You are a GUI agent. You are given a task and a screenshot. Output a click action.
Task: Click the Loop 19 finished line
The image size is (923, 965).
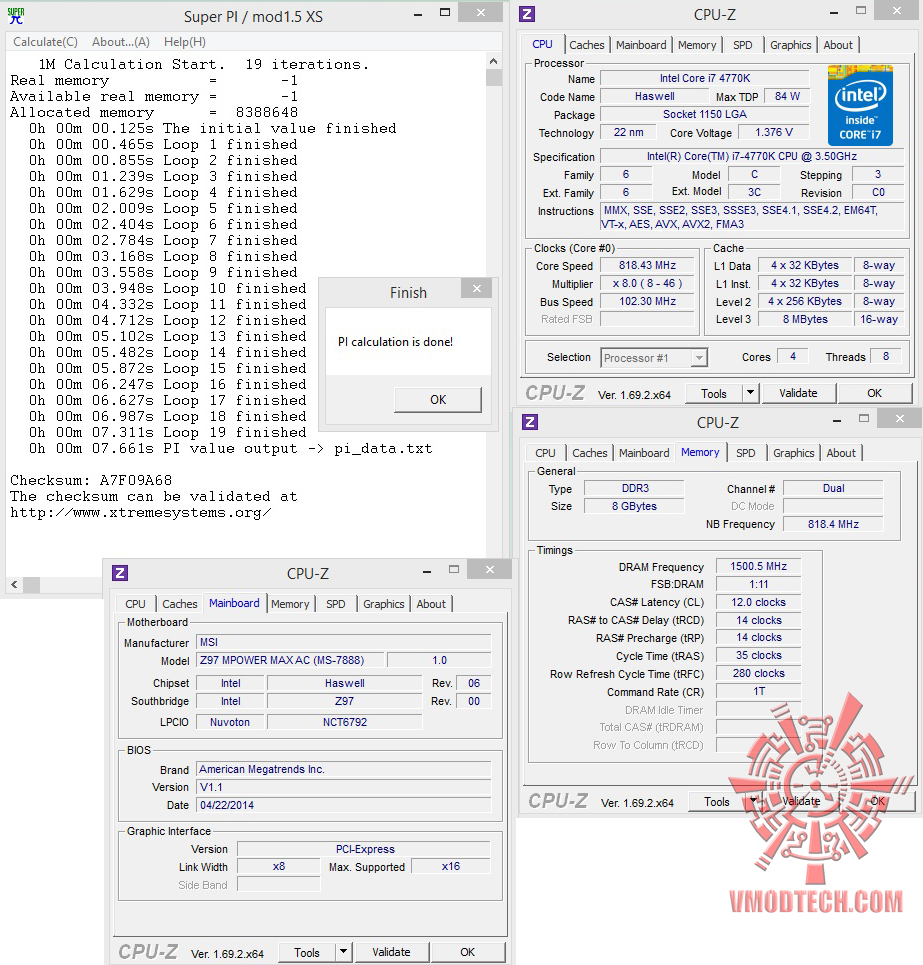tap(167, 433)
